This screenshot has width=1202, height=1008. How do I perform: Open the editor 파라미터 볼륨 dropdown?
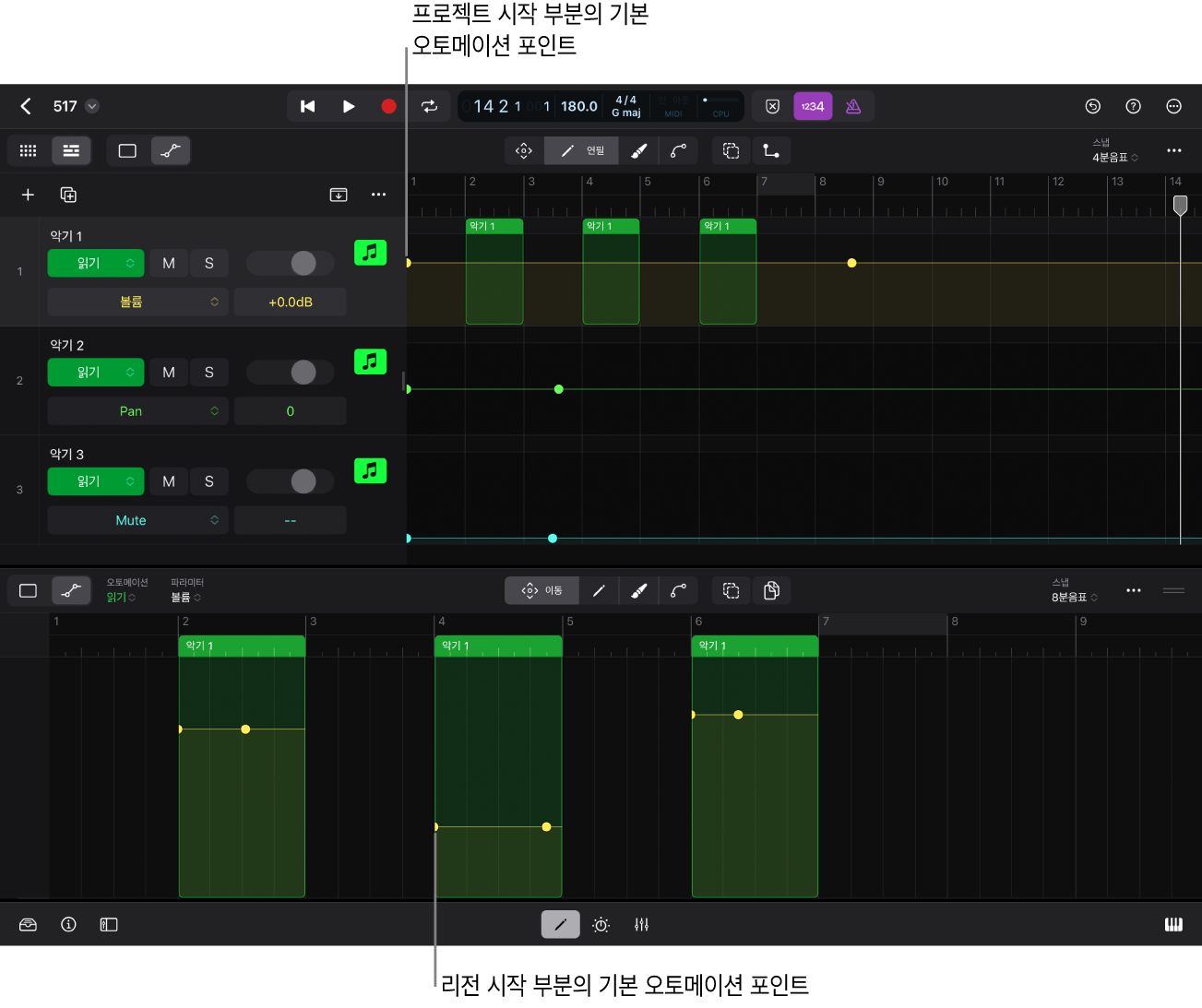[x=186, y=590]
